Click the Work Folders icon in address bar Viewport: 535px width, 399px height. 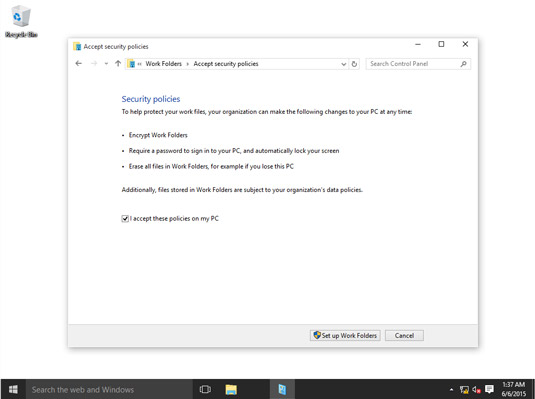[x=131, y=64]
